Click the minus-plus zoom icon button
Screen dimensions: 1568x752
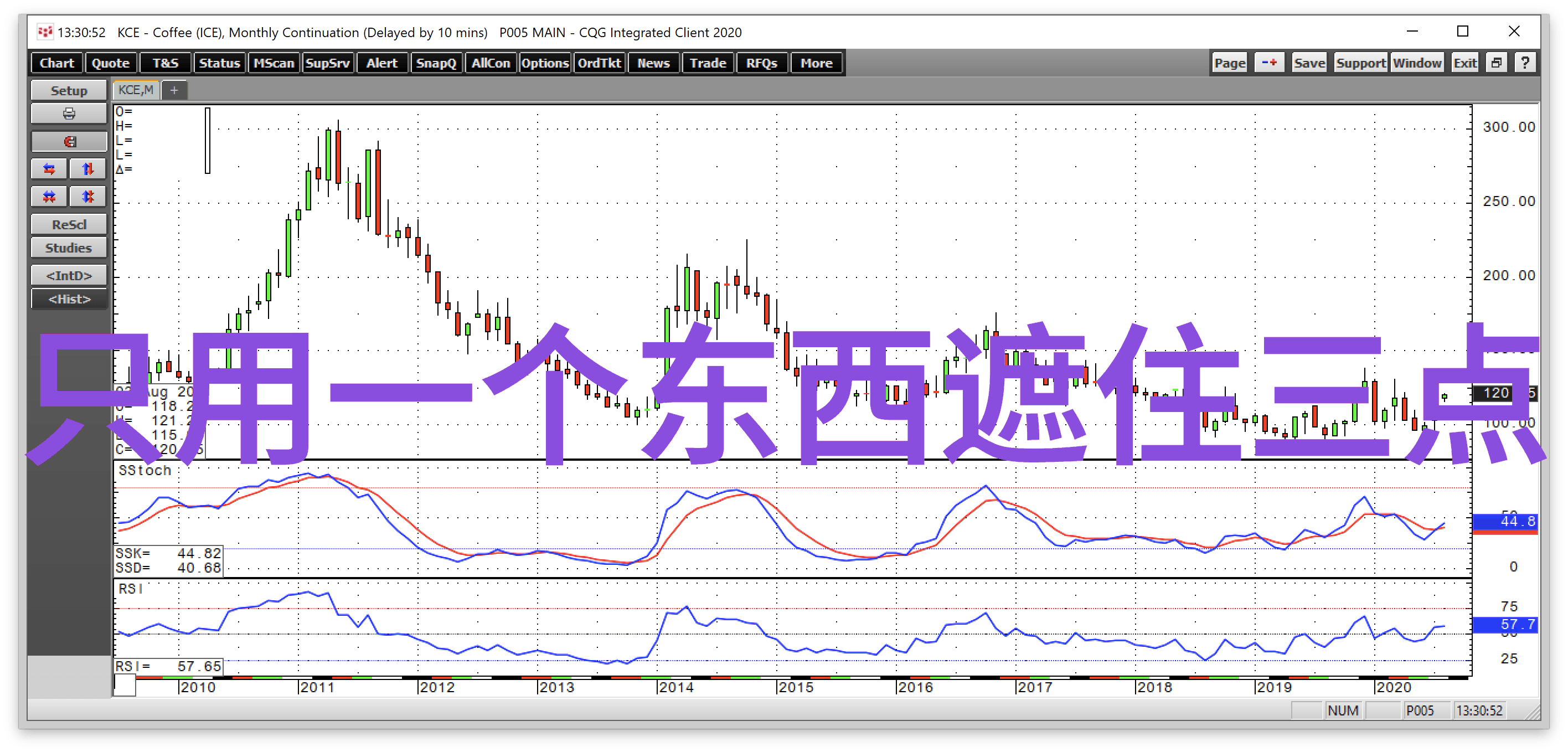click(1268, 63)
